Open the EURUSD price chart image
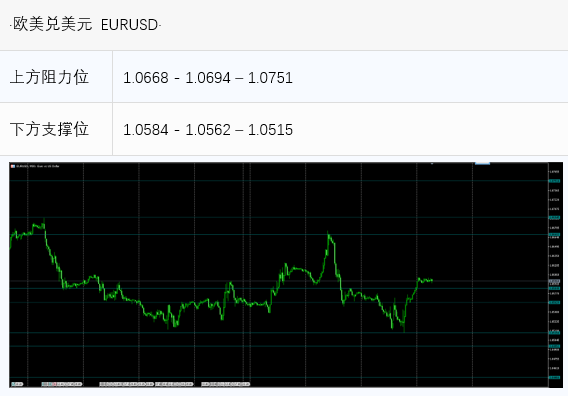 [x=286, y=275]
